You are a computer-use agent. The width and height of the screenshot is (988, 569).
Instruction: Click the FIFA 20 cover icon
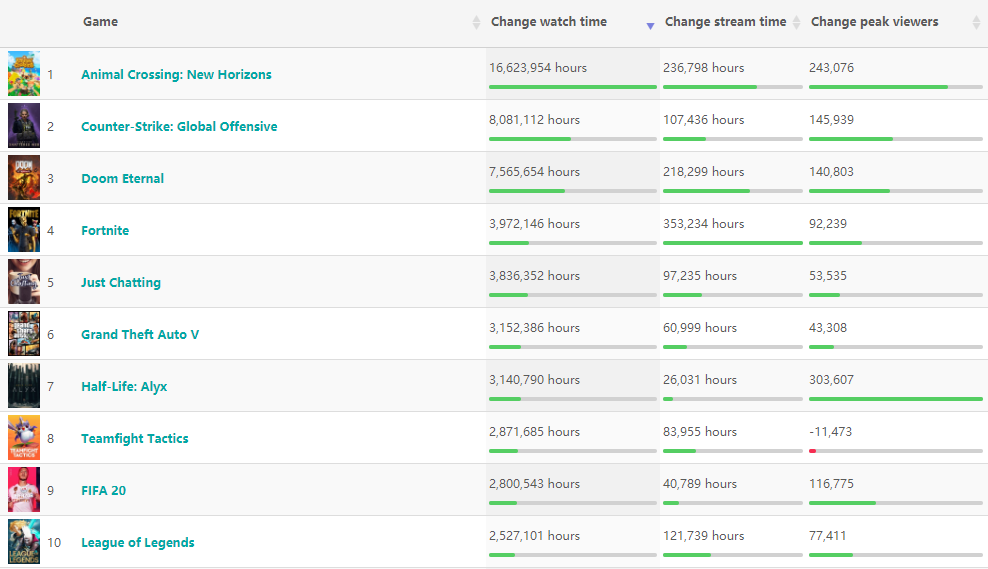(24, 490)
